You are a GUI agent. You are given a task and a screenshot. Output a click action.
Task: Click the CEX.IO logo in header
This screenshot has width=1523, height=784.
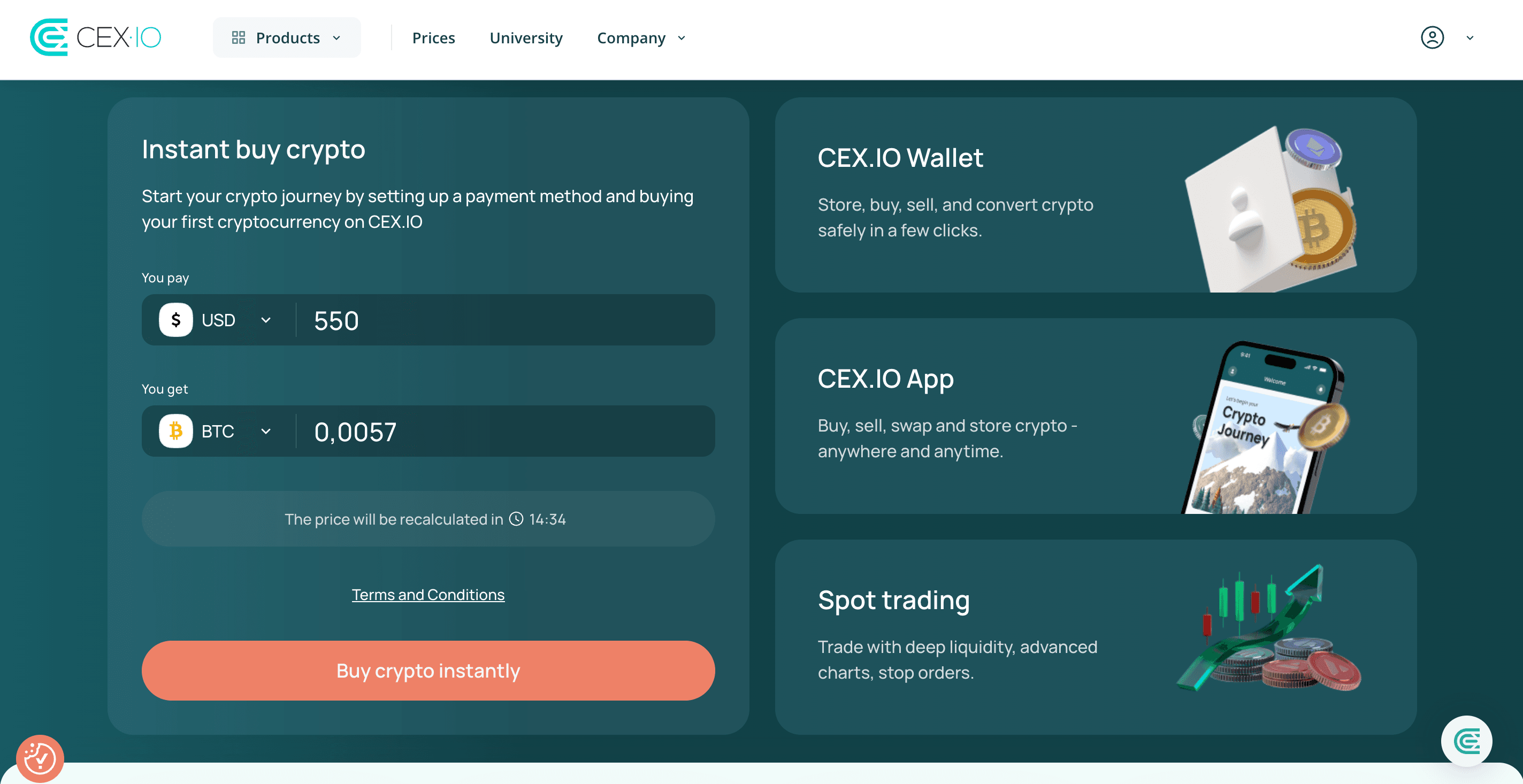pos(96,37)
